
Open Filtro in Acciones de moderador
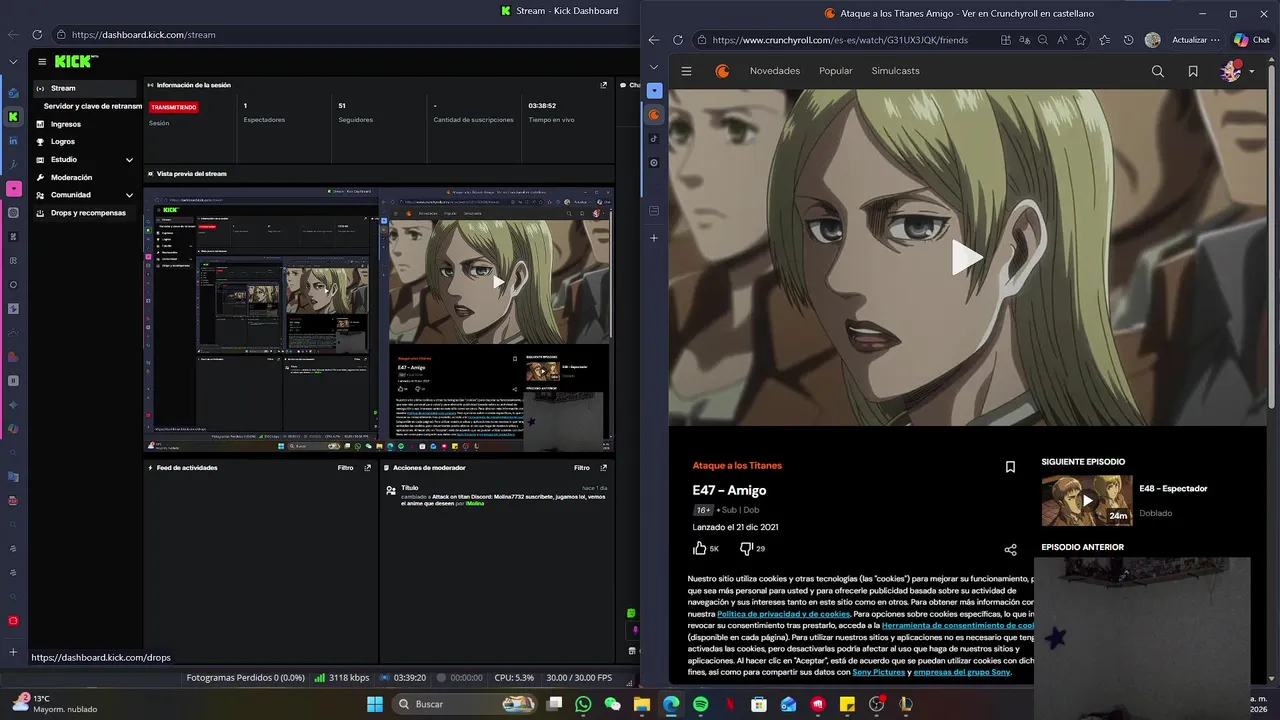(581, 468)
